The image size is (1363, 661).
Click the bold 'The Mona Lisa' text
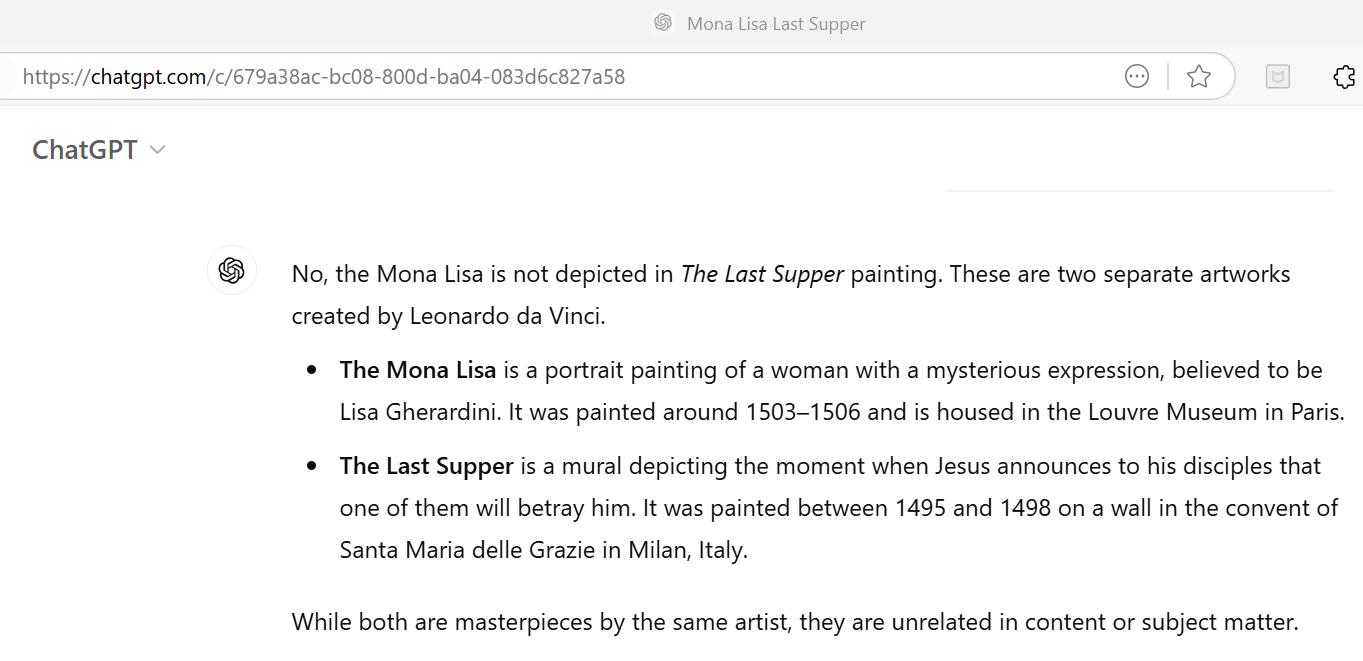point(418,370)
